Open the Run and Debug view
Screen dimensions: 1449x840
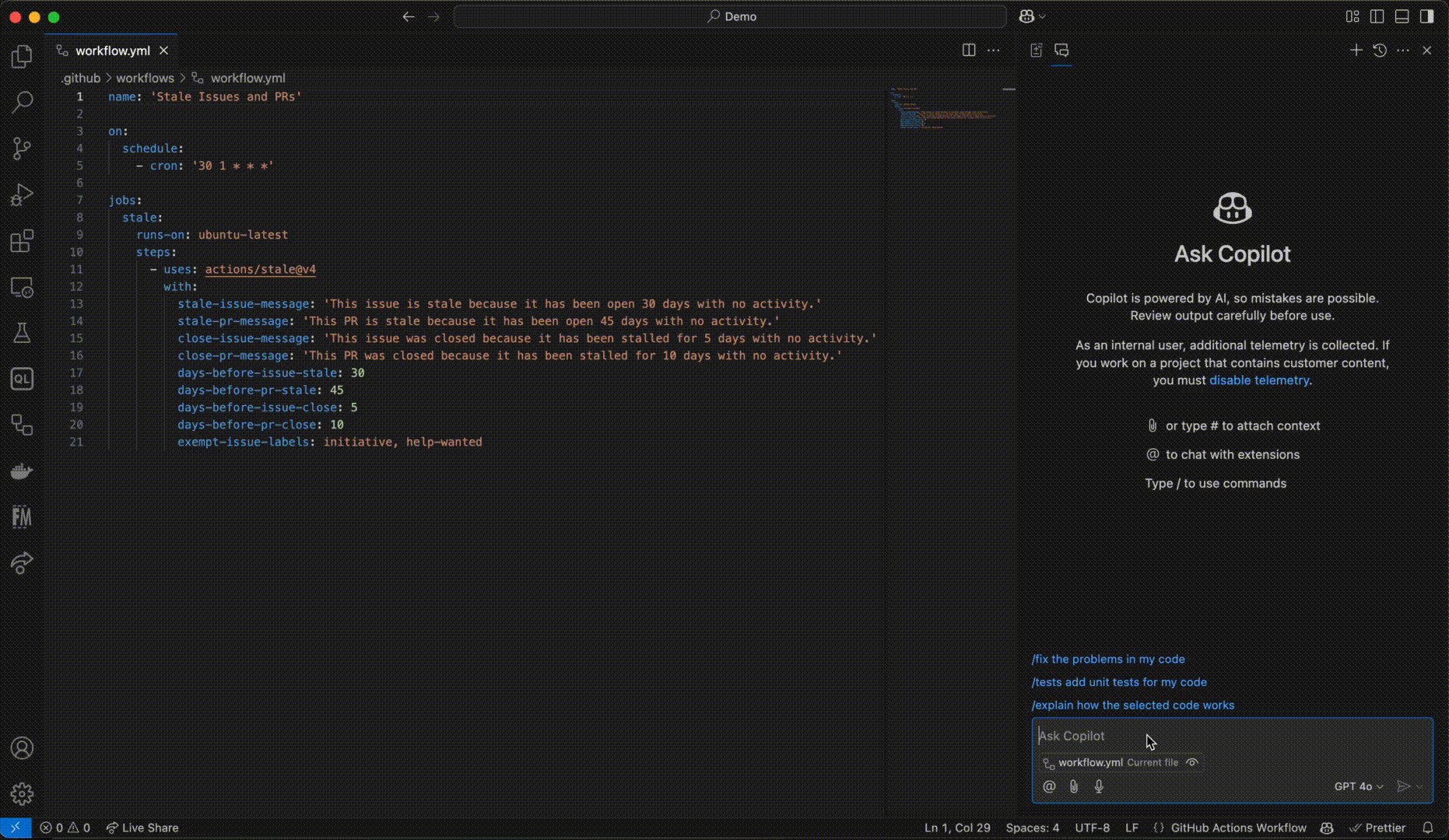pos(22,194)
